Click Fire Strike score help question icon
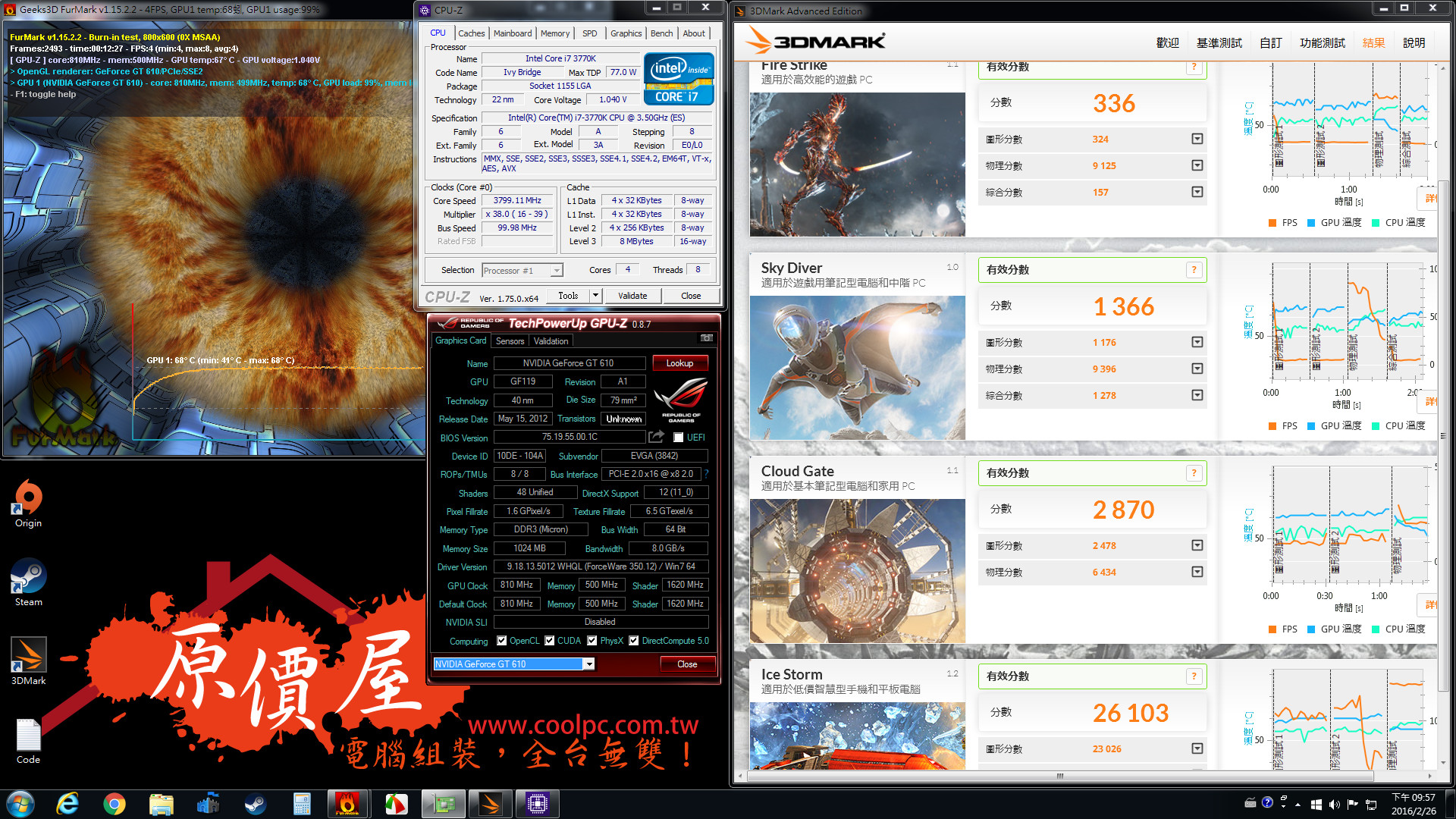1456x819 pixels. point(1194,67)
